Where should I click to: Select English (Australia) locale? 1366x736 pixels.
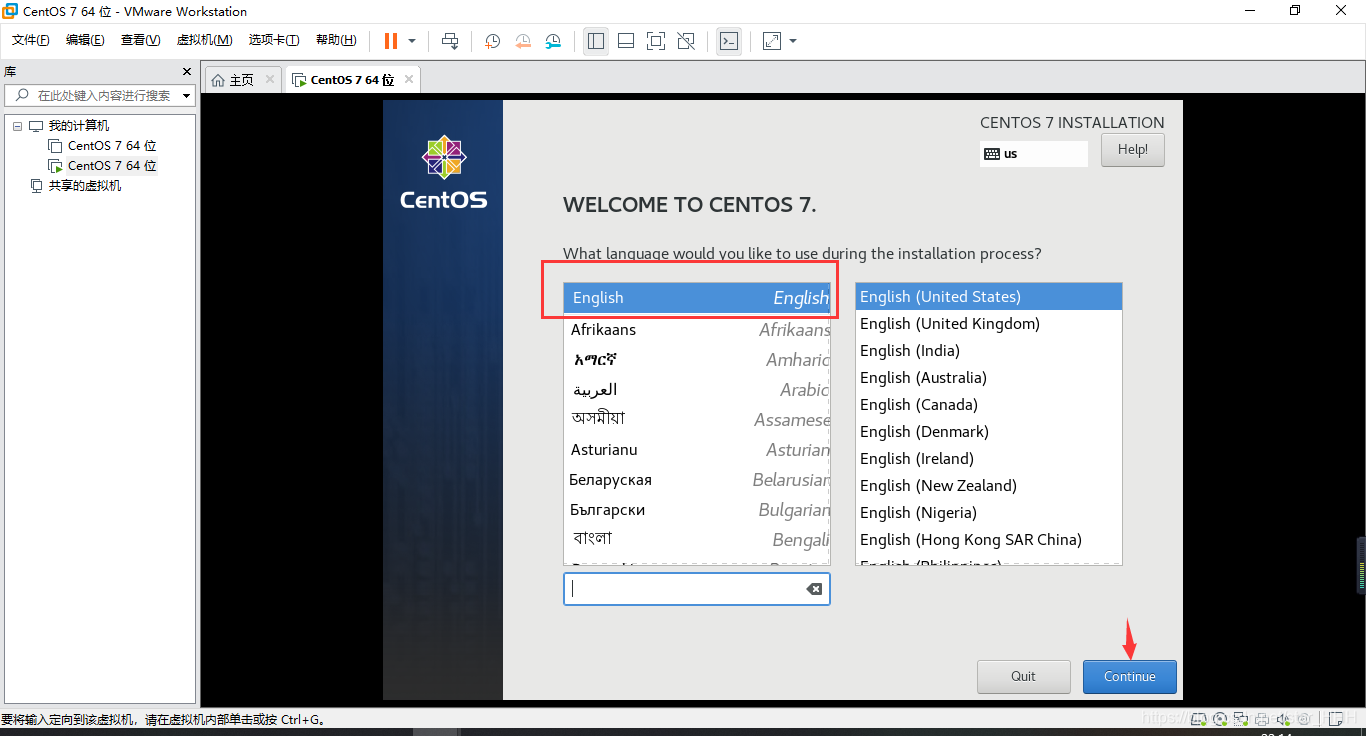(989, 378)
